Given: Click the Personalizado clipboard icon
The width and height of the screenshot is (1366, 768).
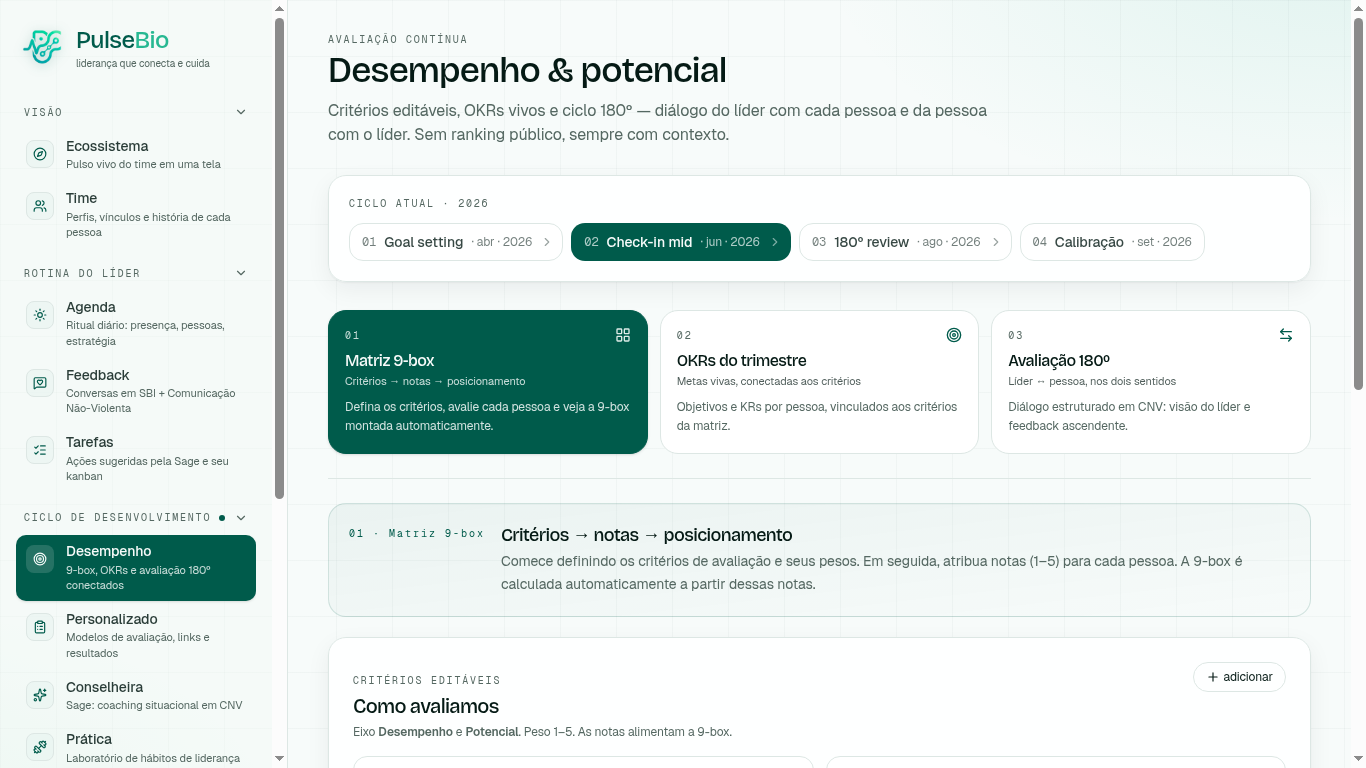Looking at the screenshot, I should (40, 627).
